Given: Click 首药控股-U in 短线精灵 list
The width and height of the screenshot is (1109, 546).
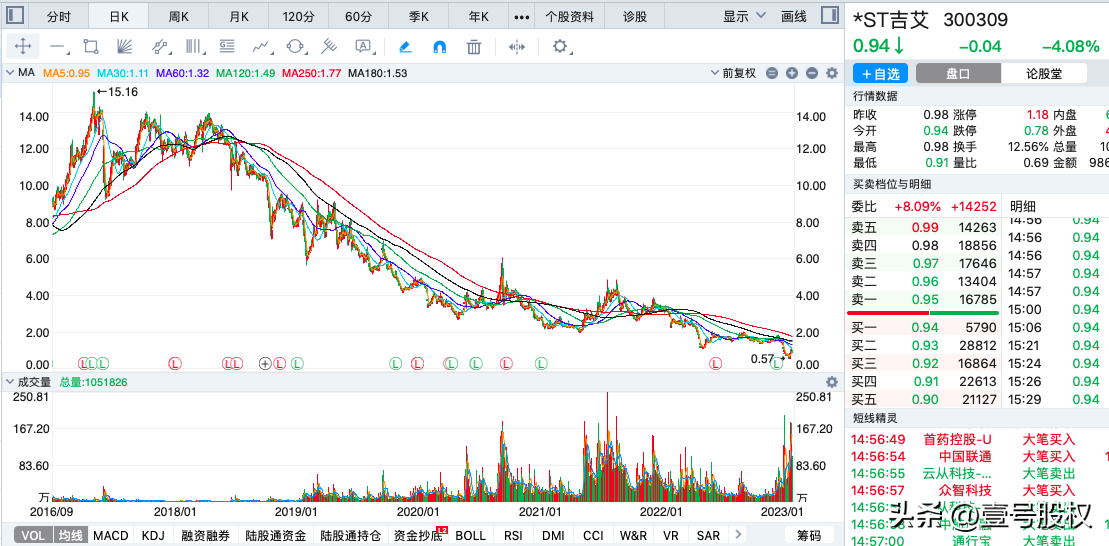Looking at the screenshot, I should [x=958, y=439].
